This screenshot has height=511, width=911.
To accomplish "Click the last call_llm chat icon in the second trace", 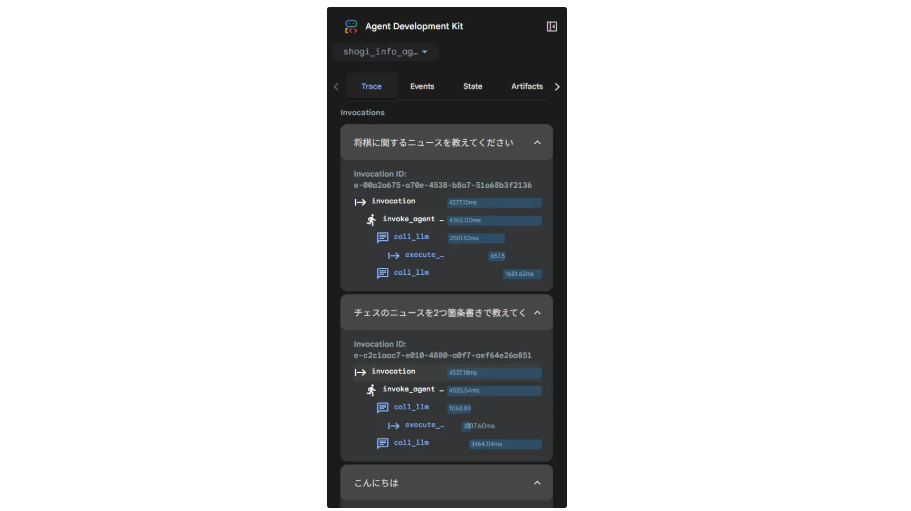I will tap(382, 443).
